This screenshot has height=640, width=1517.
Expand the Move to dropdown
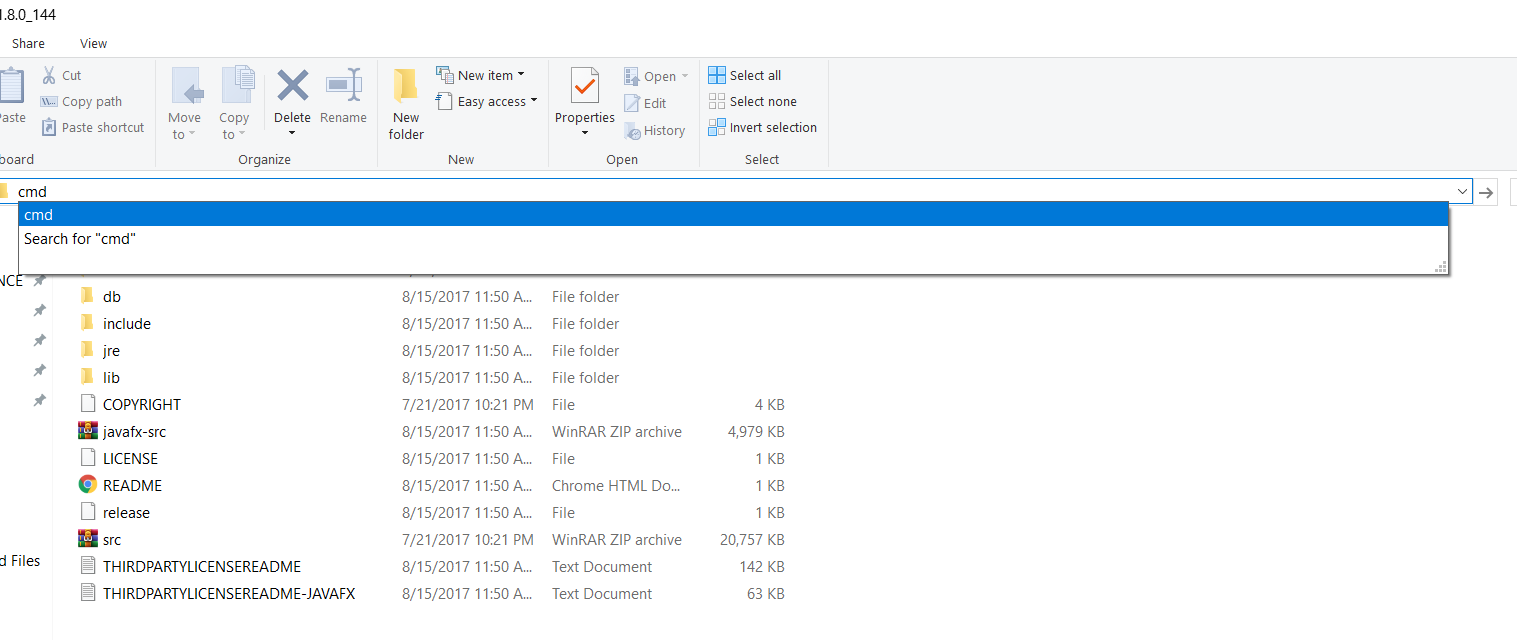coord(185,126)
